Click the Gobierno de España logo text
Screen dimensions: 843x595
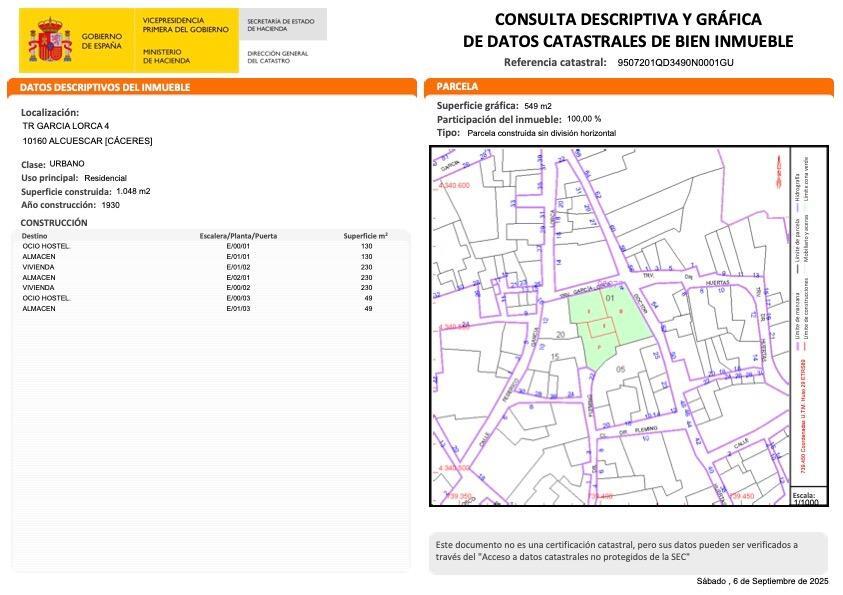[103, 41]
